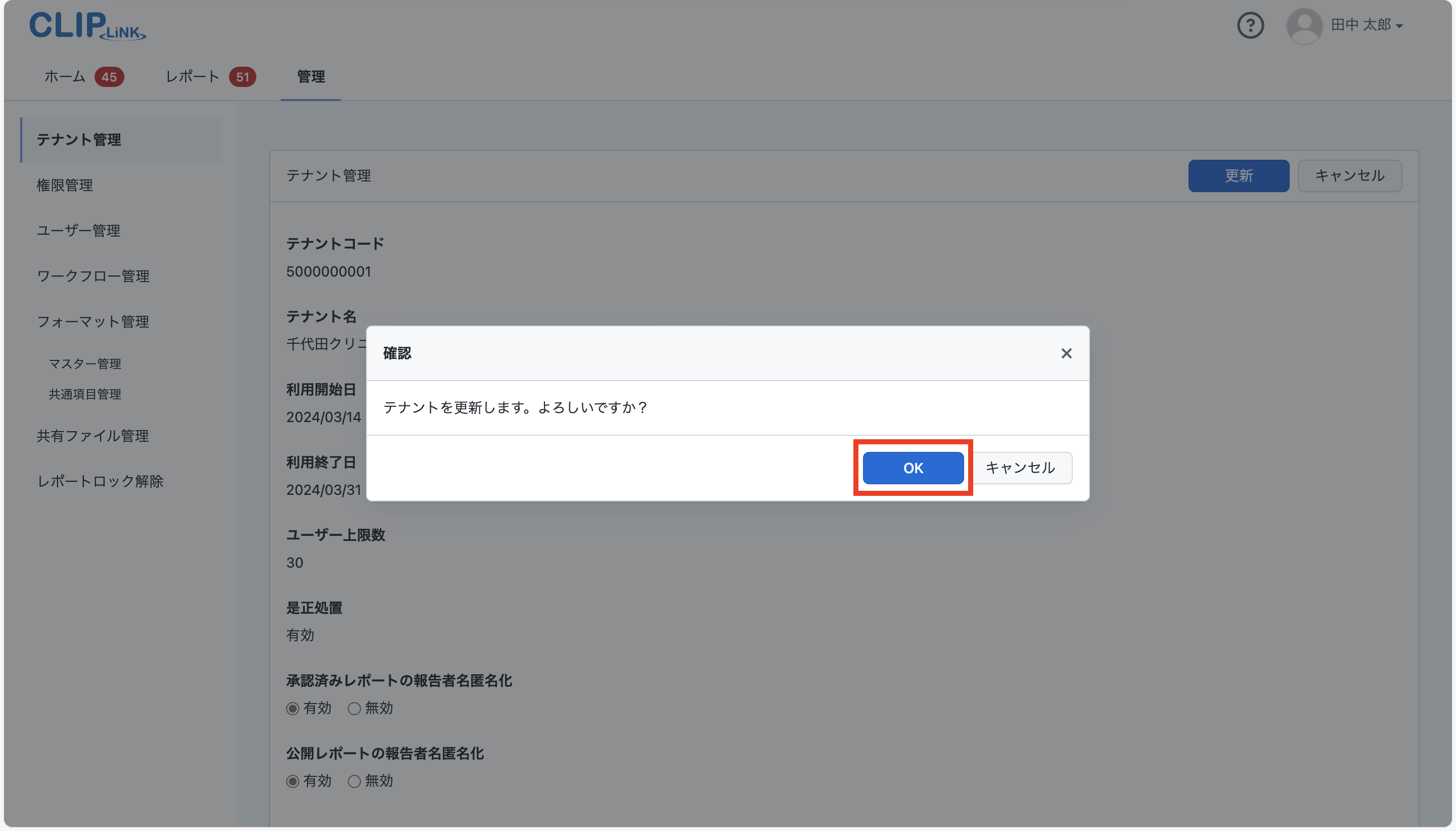Select 無効 for 承認済みレポートの報告者名匿名化

(354, 708)
